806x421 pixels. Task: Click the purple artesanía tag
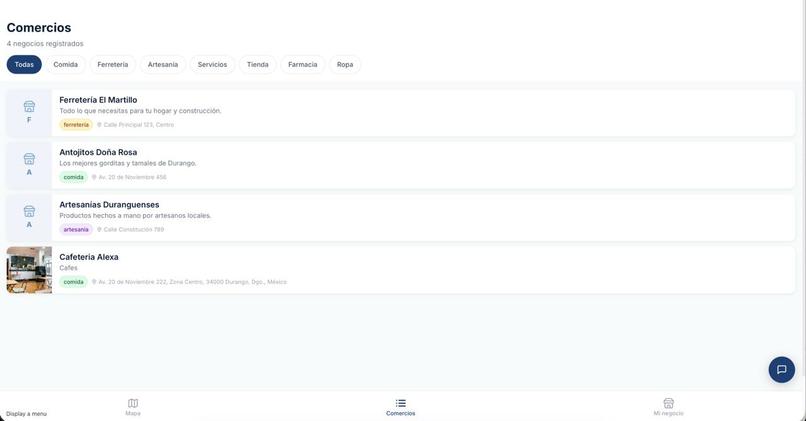pyautogui.click(x=76, y=230)
